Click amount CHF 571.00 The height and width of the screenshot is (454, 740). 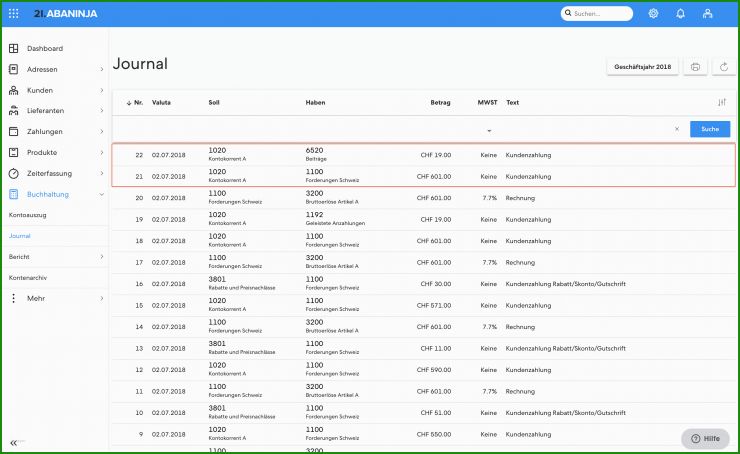pyautogui.click(x=434, y=305)
